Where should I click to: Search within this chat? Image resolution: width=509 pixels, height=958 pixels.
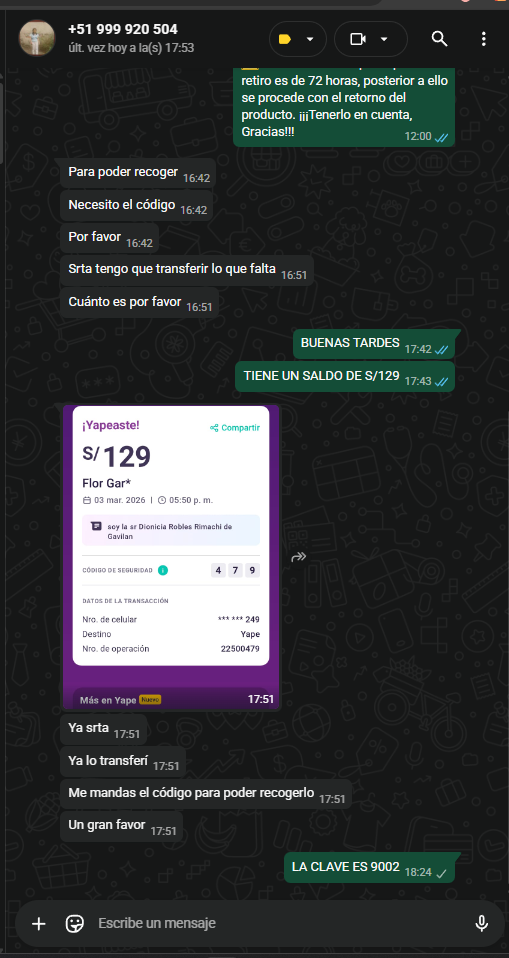coord(439,39)
